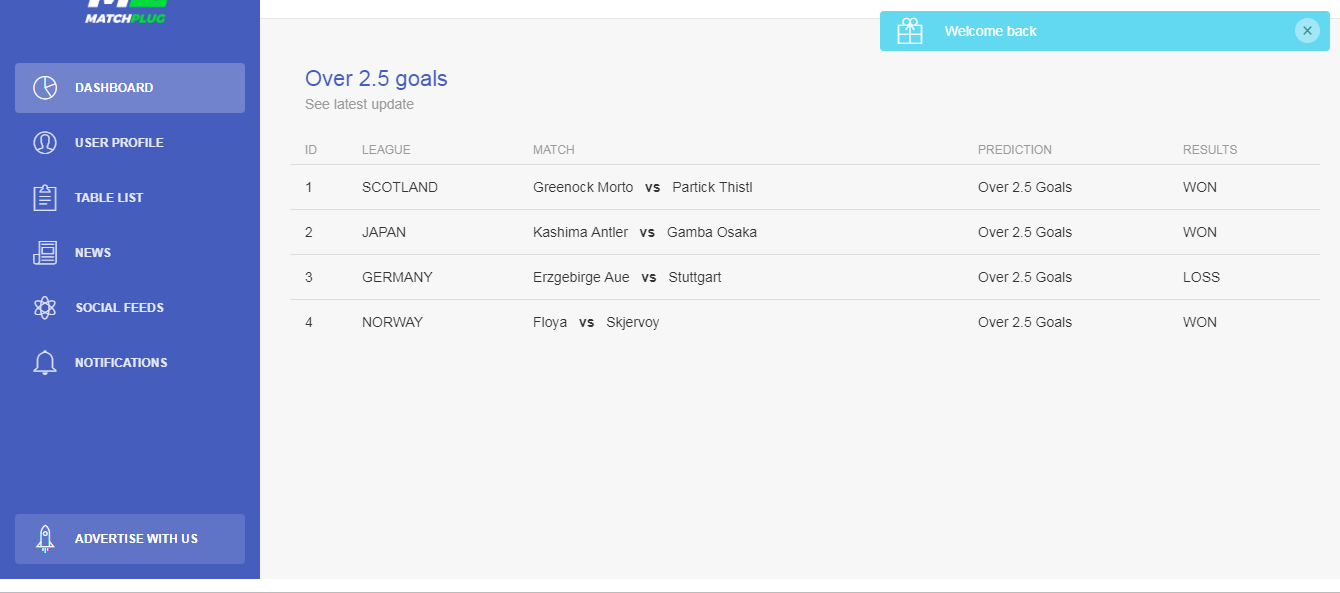Click the Table List clipboard icon
The height and width of the screenshot is (593, 1340).
45,198
